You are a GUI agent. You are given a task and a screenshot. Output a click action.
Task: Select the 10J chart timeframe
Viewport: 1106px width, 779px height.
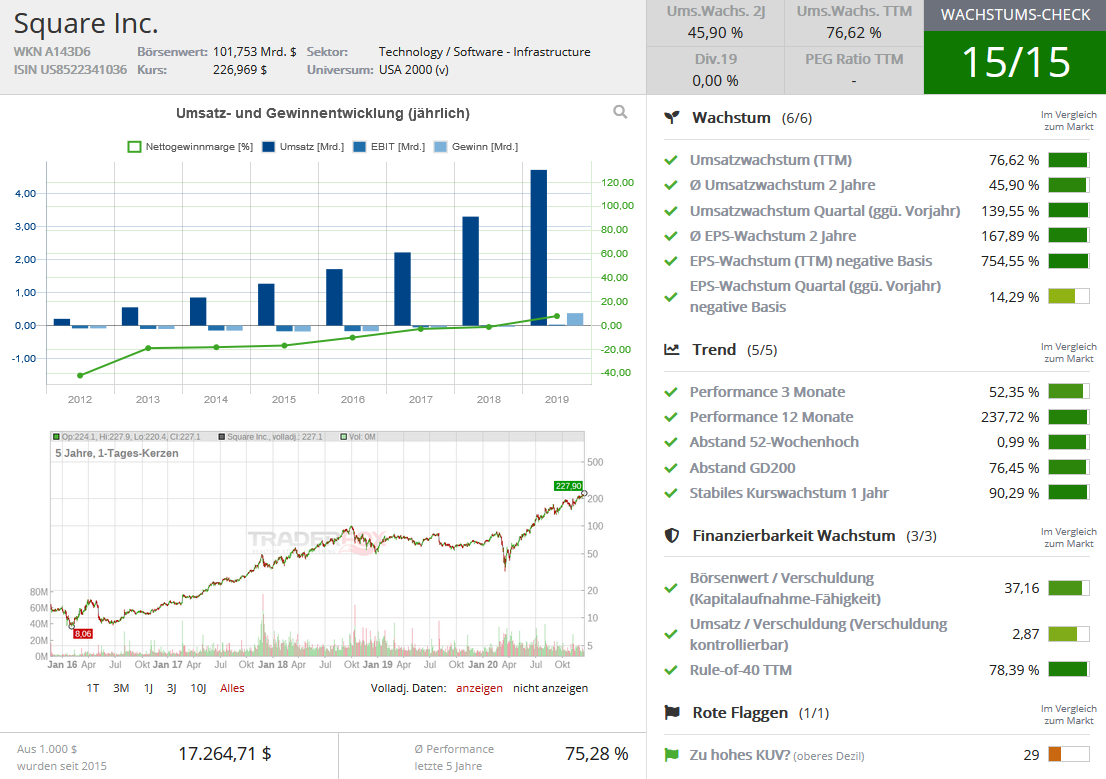click(x=198, y=688)
